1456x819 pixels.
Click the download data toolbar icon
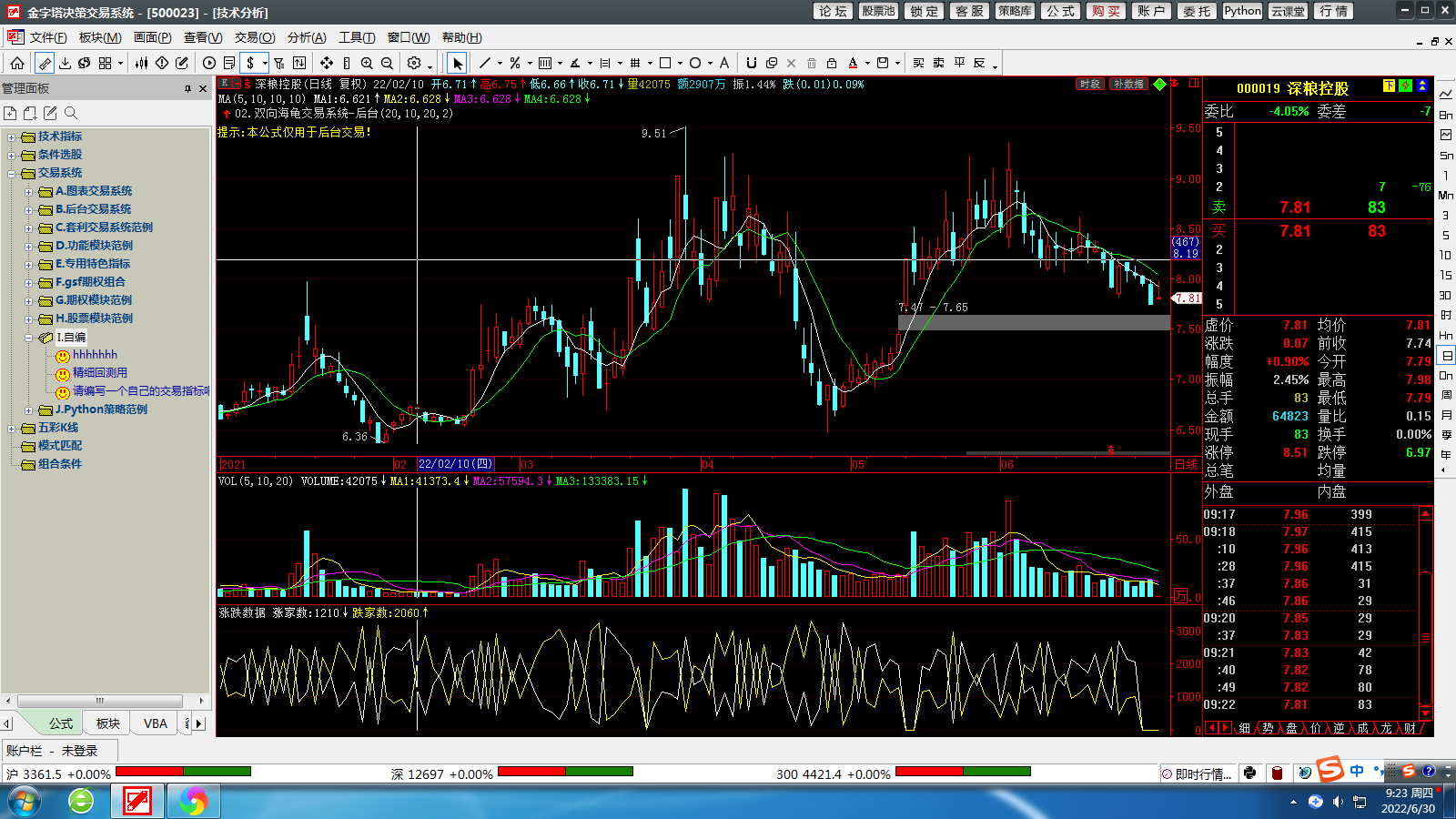[x=65, y=63]
